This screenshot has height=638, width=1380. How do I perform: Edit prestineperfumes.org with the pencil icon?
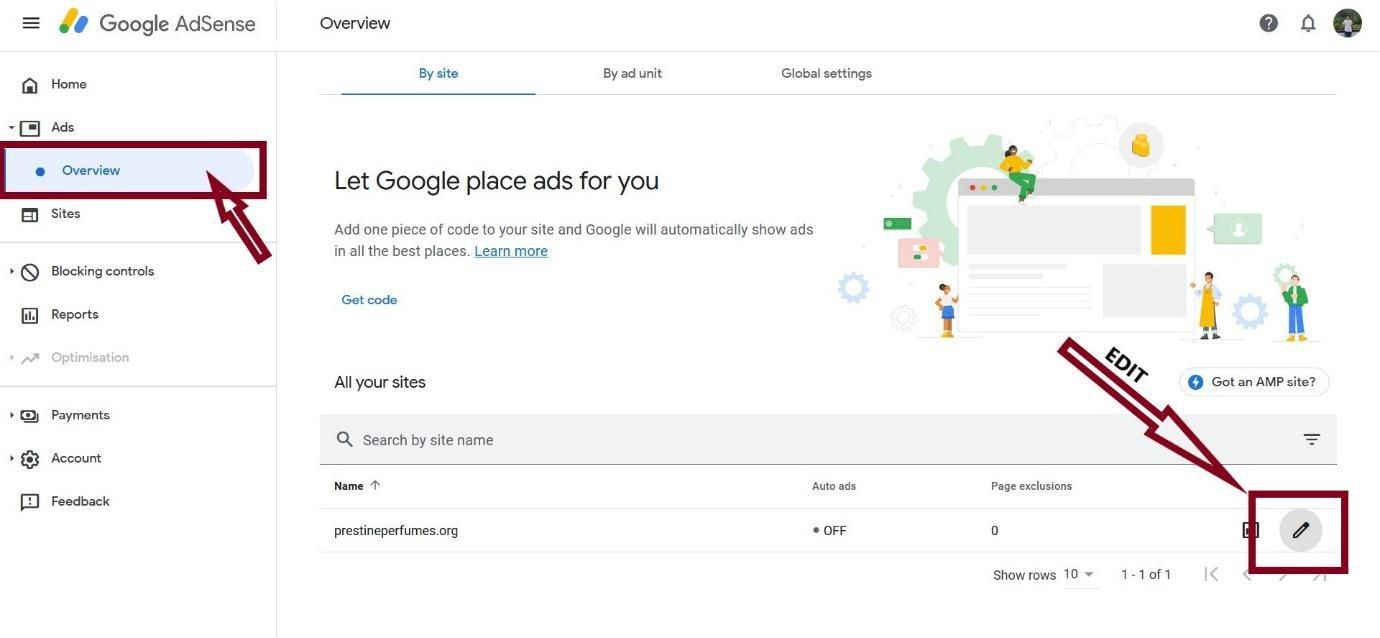point(1301,531)
